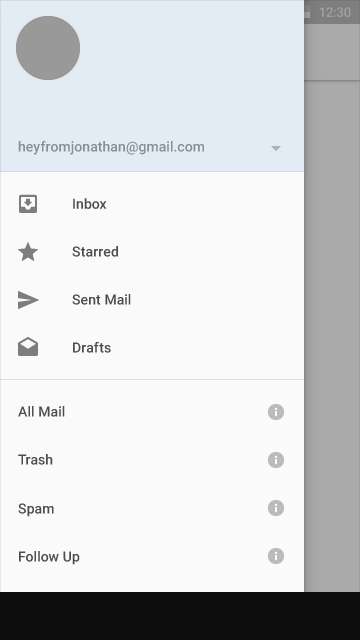Open the Trash label

[36, 460]
